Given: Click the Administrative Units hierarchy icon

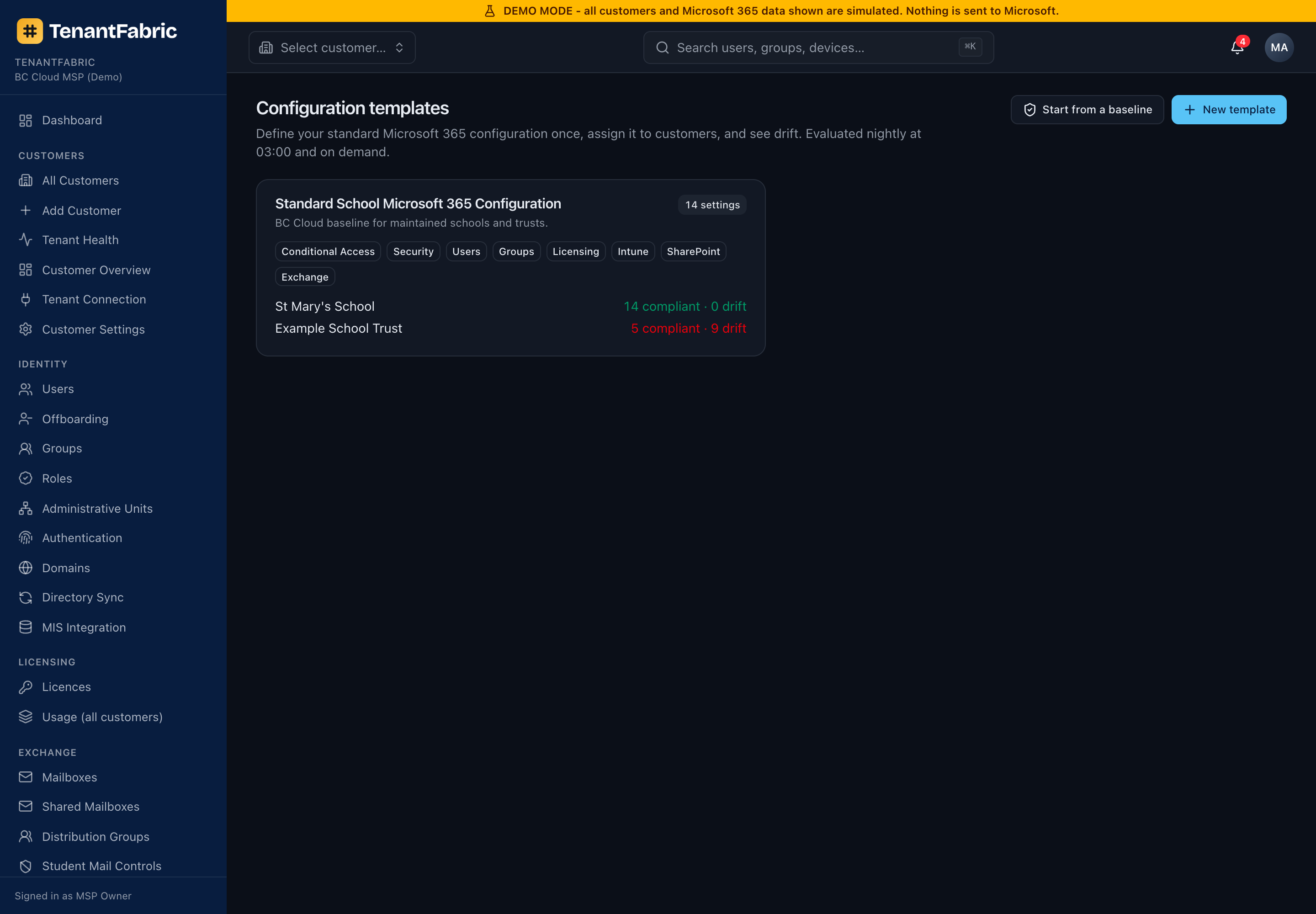Looking at the screenshot, I should 25,509.
